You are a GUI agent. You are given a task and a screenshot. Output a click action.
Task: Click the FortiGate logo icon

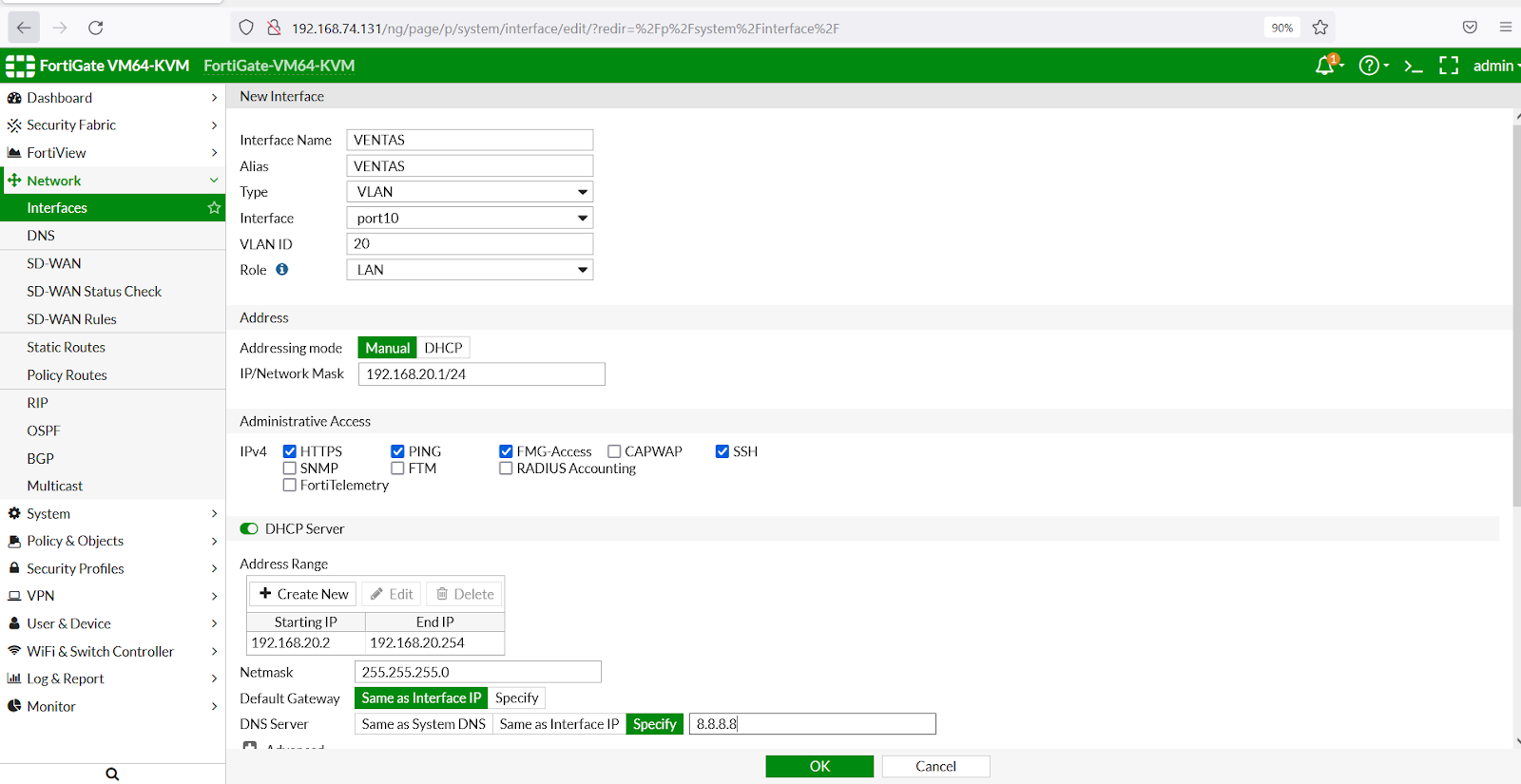(20, 66)
